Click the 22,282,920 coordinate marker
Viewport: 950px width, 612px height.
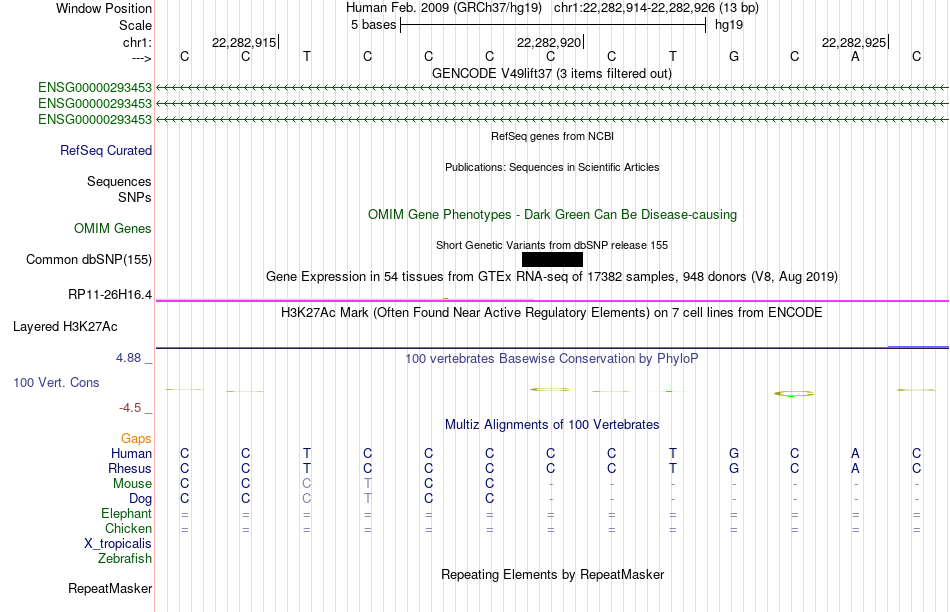(549, 42)
